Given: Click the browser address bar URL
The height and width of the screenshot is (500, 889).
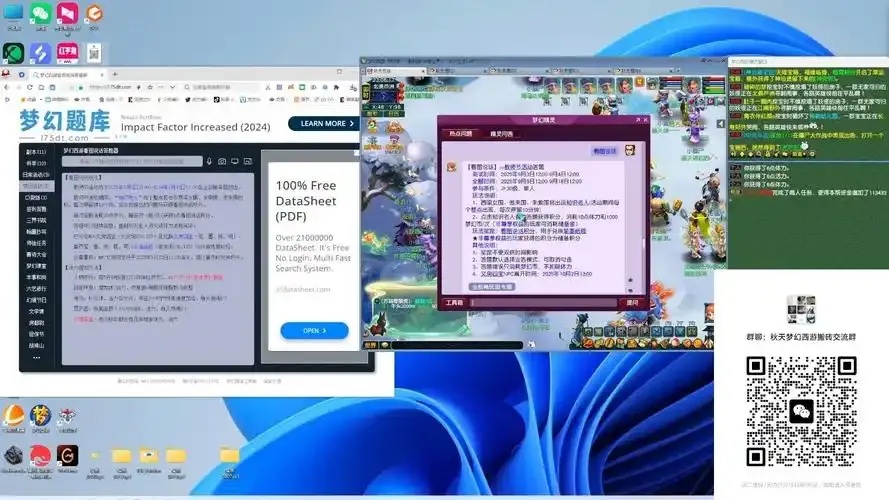Looking at the screenshot, I should 109,87.
